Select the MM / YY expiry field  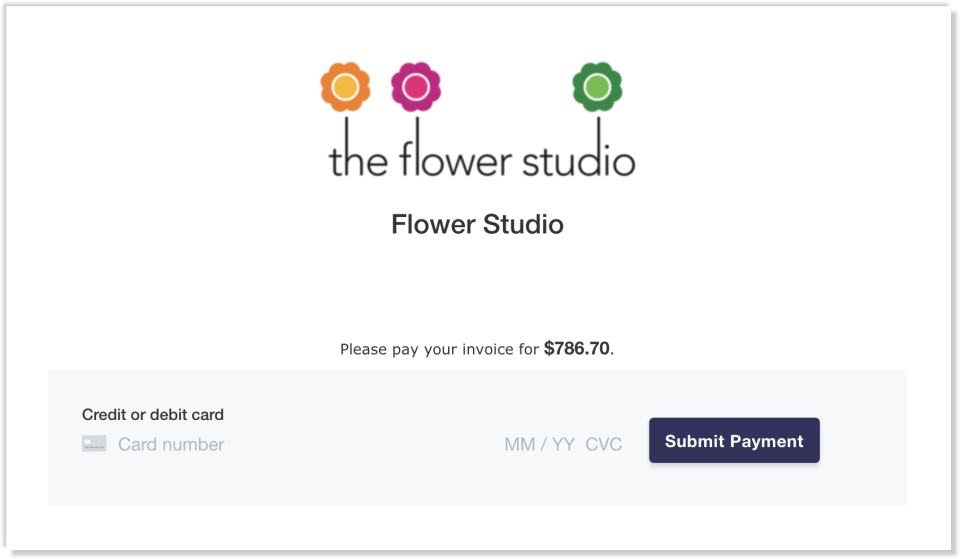point(539,445)
